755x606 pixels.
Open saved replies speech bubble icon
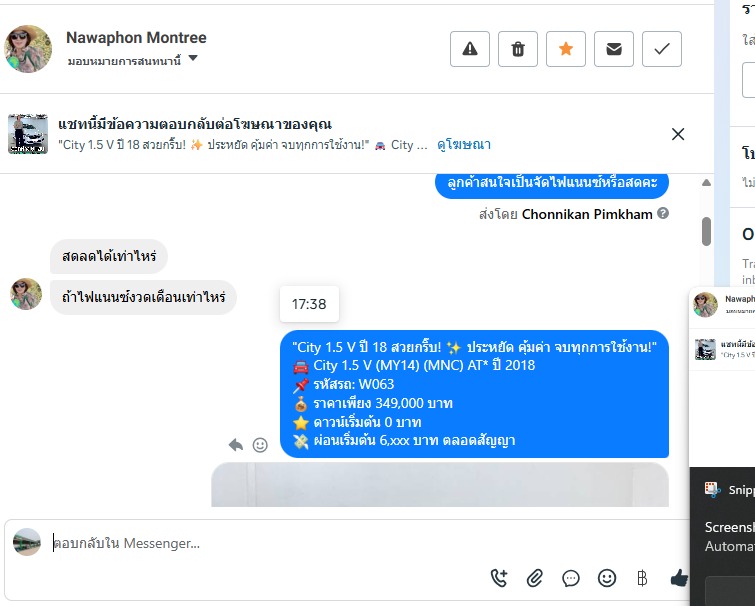[x=571, y=578]
